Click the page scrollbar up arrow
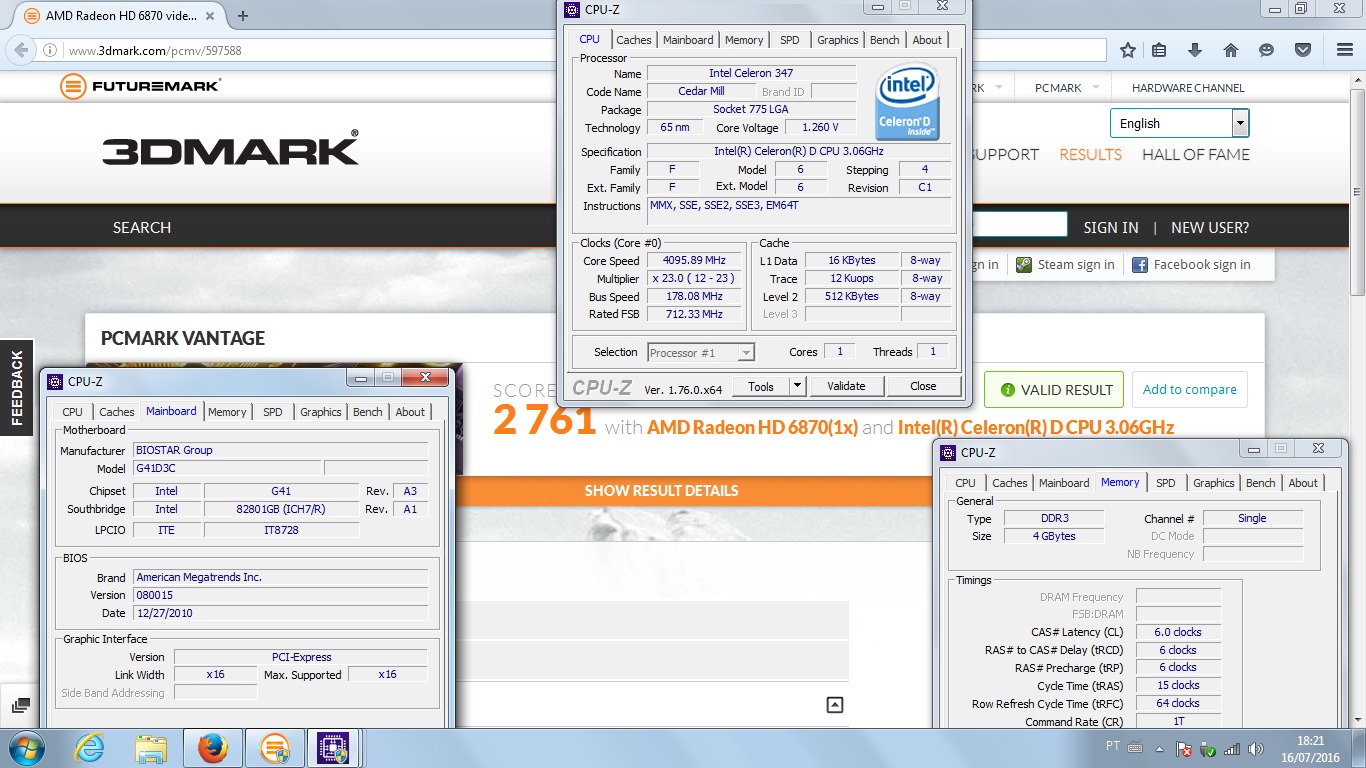Viewport: 1366px width, 768px height. (1357, 80)
